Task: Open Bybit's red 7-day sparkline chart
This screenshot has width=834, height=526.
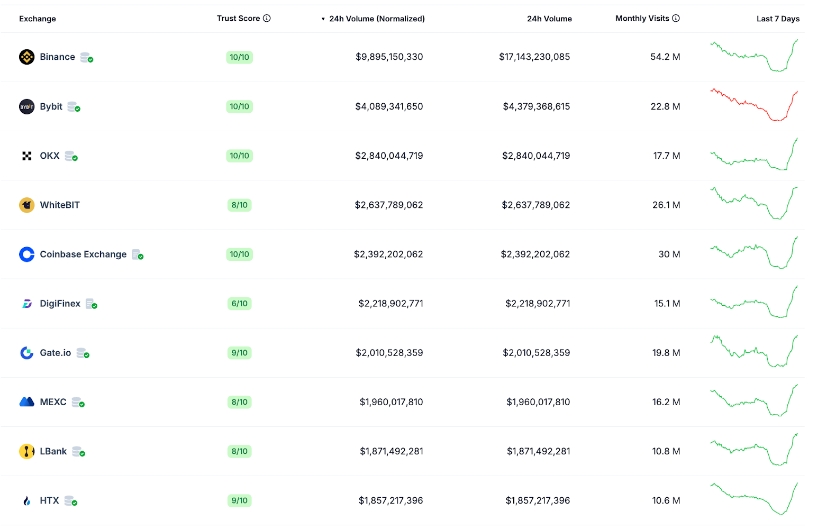Action: 754,105
